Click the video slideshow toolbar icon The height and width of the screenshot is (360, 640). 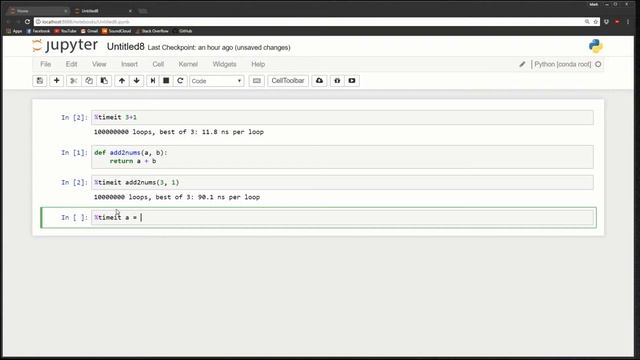(352, 81)
